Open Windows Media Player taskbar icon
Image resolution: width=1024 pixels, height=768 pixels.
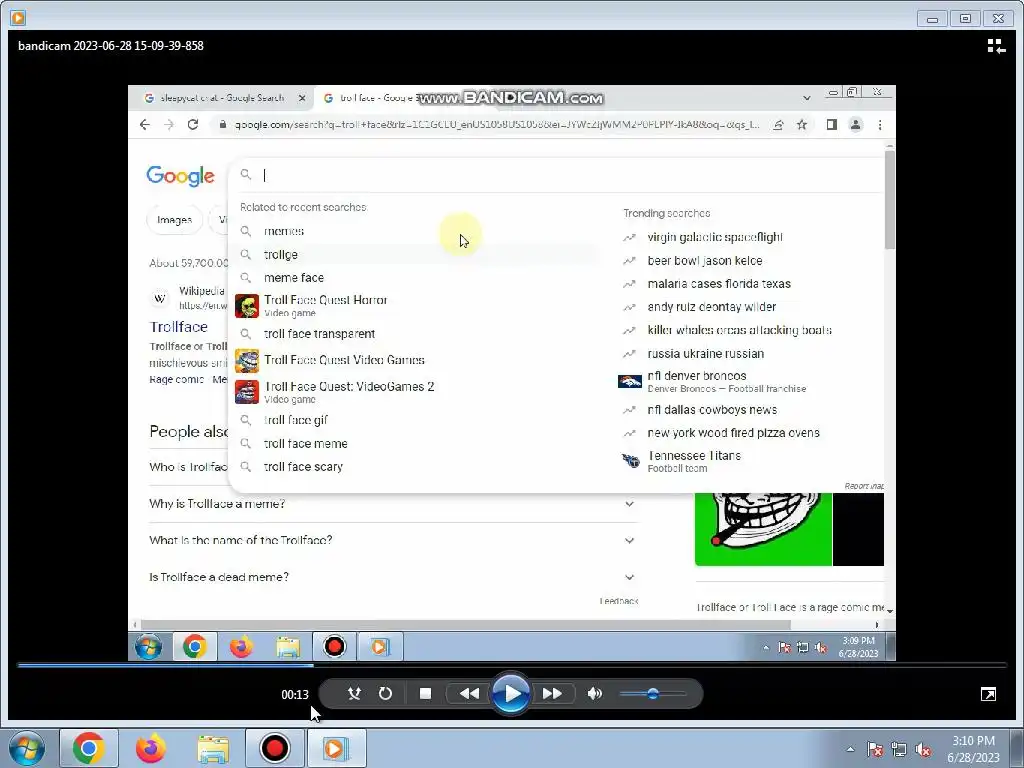pyautogui.click(x=336, y=748)
